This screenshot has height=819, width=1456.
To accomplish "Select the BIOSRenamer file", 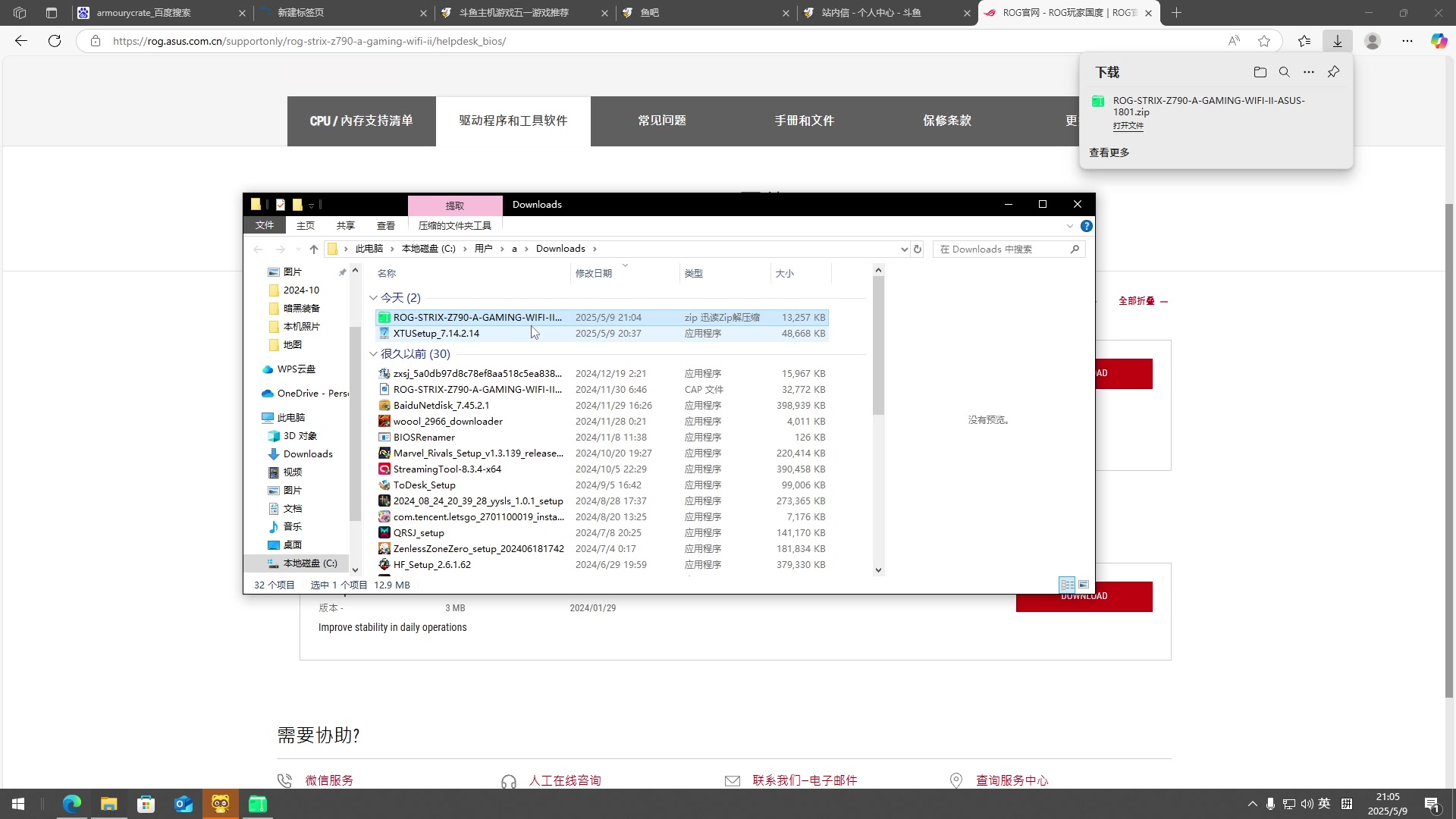I will [602, 438].
